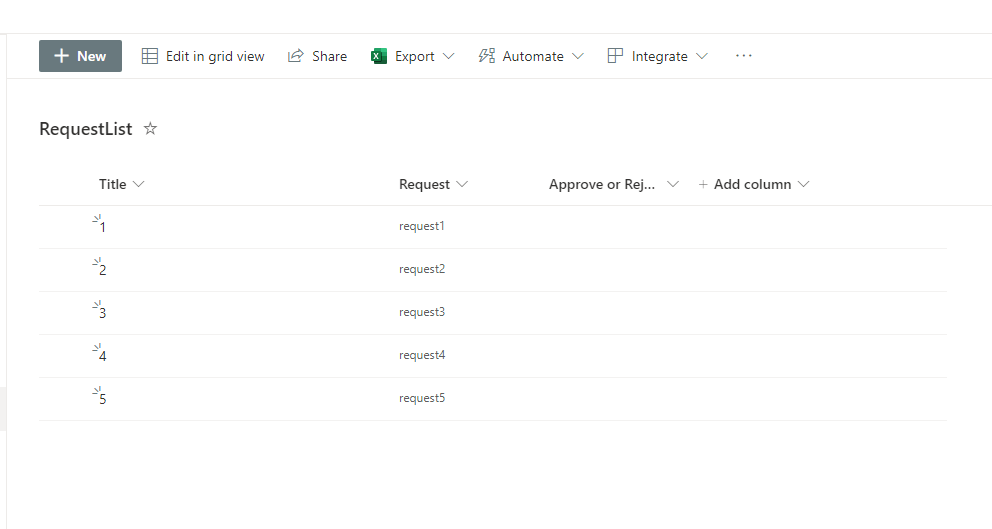
Task: Expand the Title column chevron
Action: 139,184
